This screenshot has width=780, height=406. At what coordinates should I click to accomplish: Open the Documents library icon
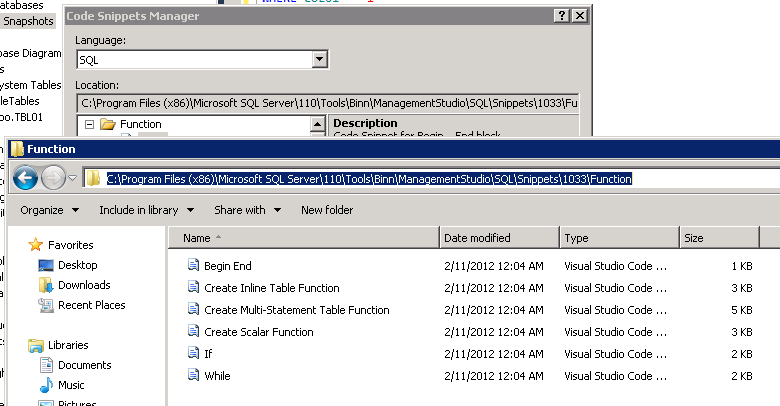(46, 365)
